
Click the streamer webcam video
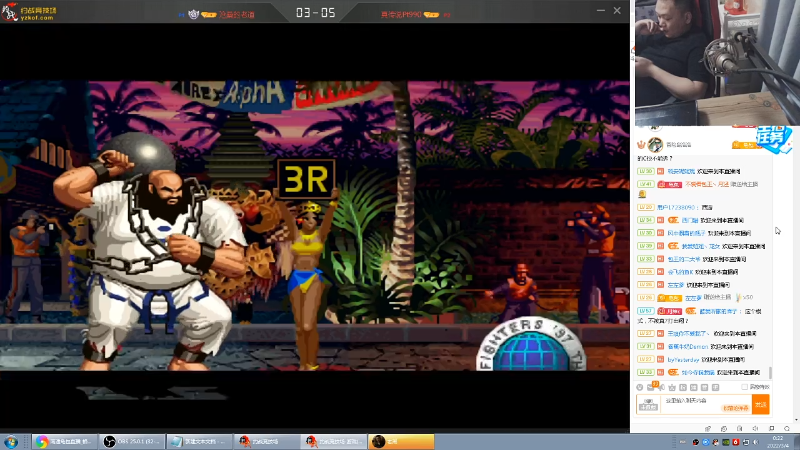(x=717, y=62)
